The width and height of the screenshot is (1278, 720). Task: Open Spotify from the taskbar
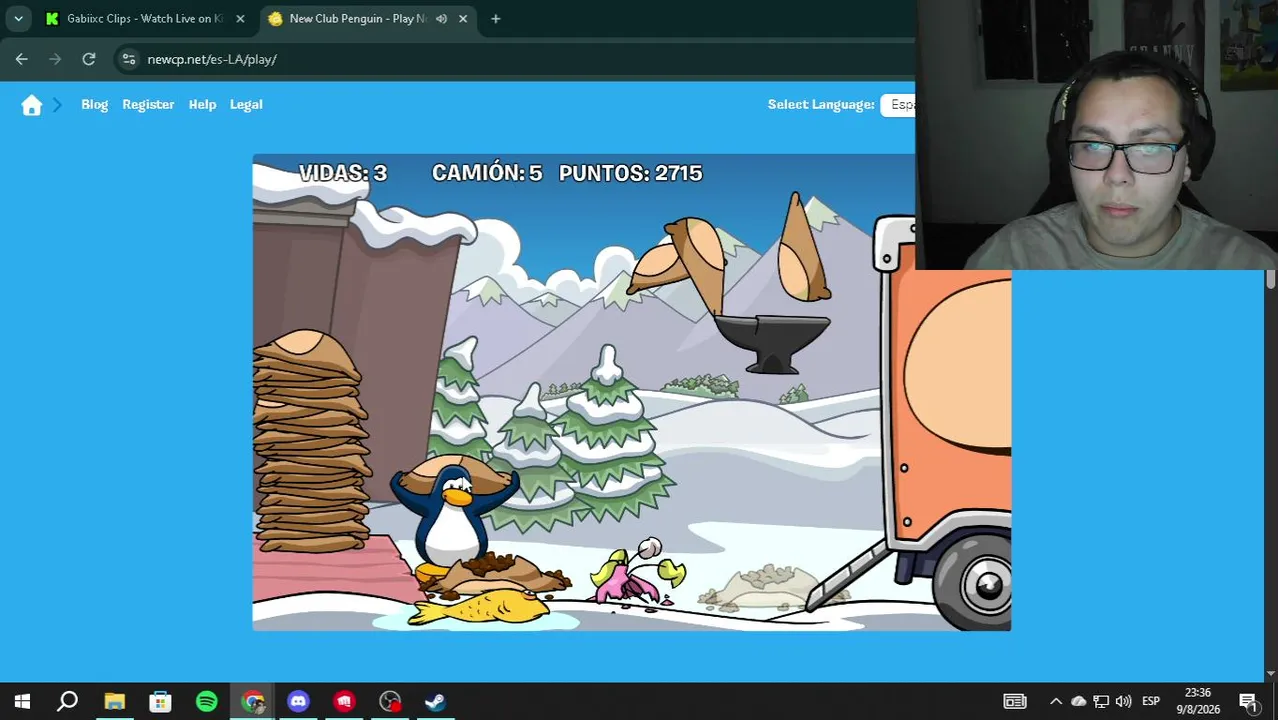[206, 701]
